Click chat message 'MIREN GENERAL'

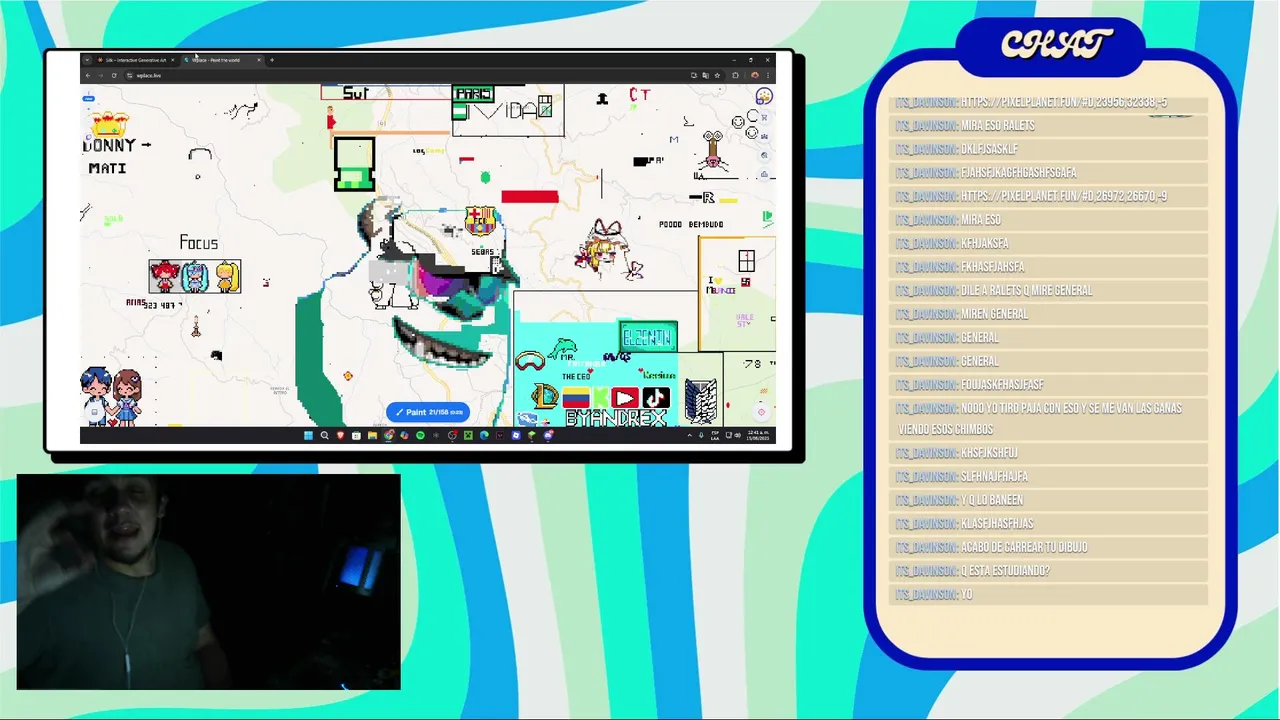[994, 314]
